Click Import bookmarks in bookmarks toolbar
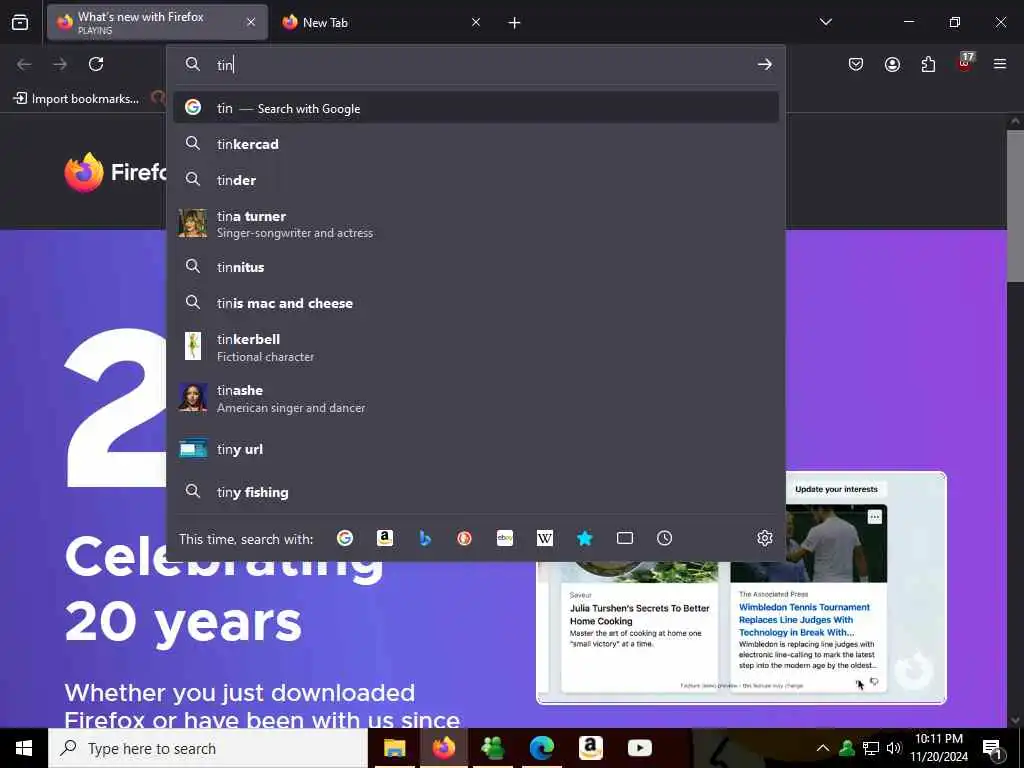This screenshot has height=768, width=1024. (x=76, y=99)
